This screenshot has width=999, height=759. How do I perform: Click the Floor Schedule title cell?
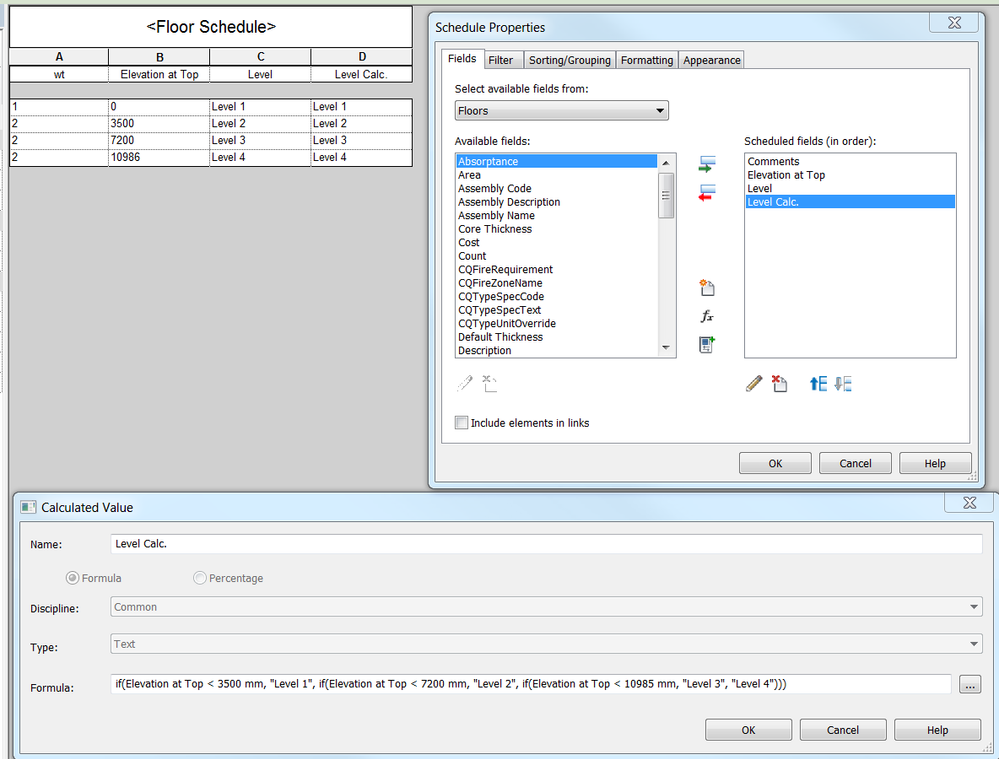coord(211,27)
